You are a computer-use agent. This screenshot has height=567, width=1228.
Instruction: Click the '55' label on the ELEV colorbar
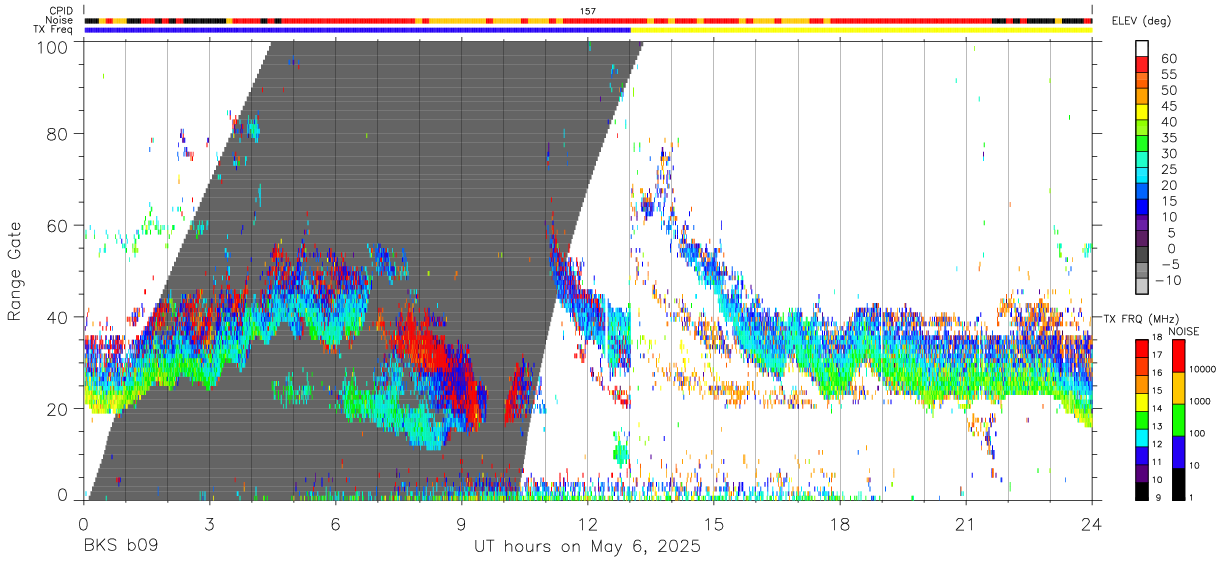pos(1167,75)
